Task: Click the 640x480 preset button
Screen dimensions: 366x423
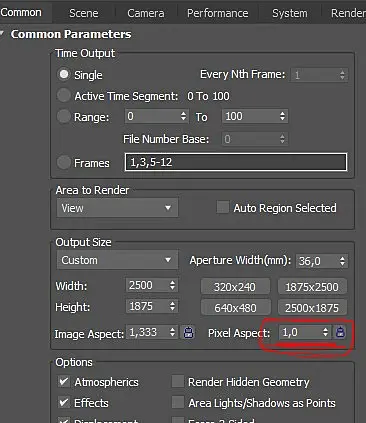Action: coord(235,308)
